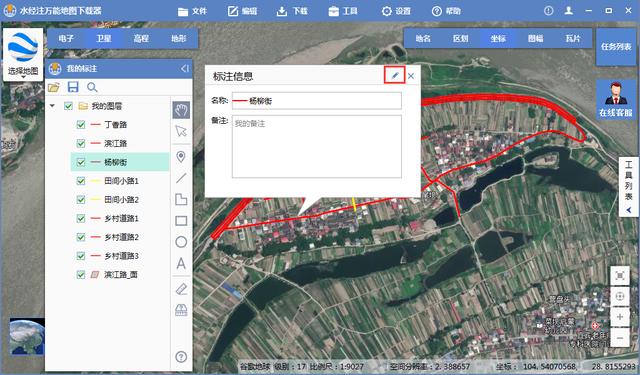This screenshot has height=375, width=640.
Task: Toggle the 滨江路 layer checkbox
Action: tap(81, 143)
